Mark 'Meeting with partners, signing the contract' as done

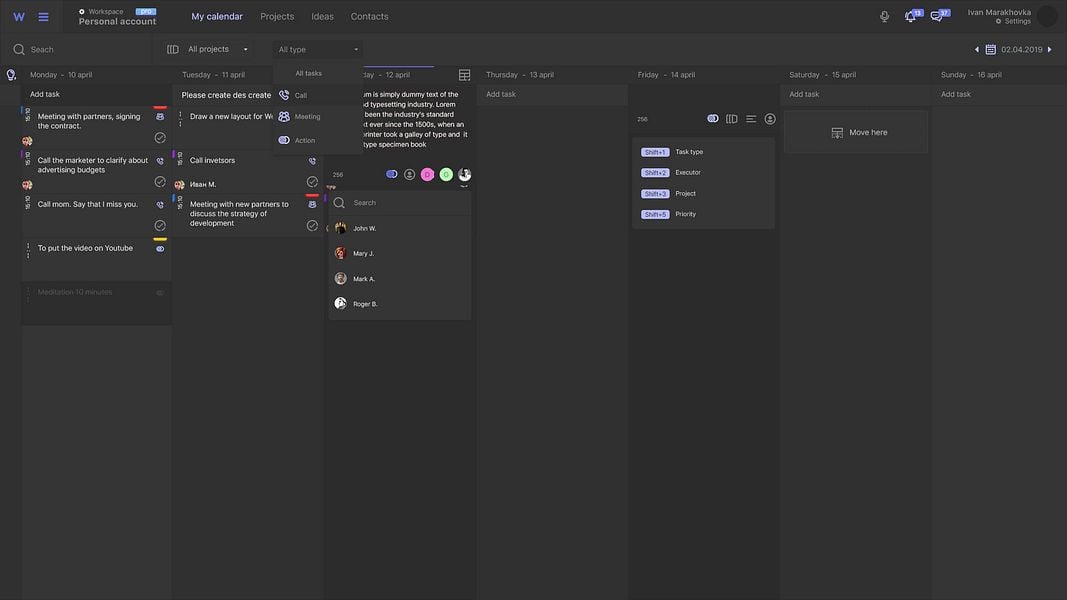pyautogui.click(x=160, y=138)
